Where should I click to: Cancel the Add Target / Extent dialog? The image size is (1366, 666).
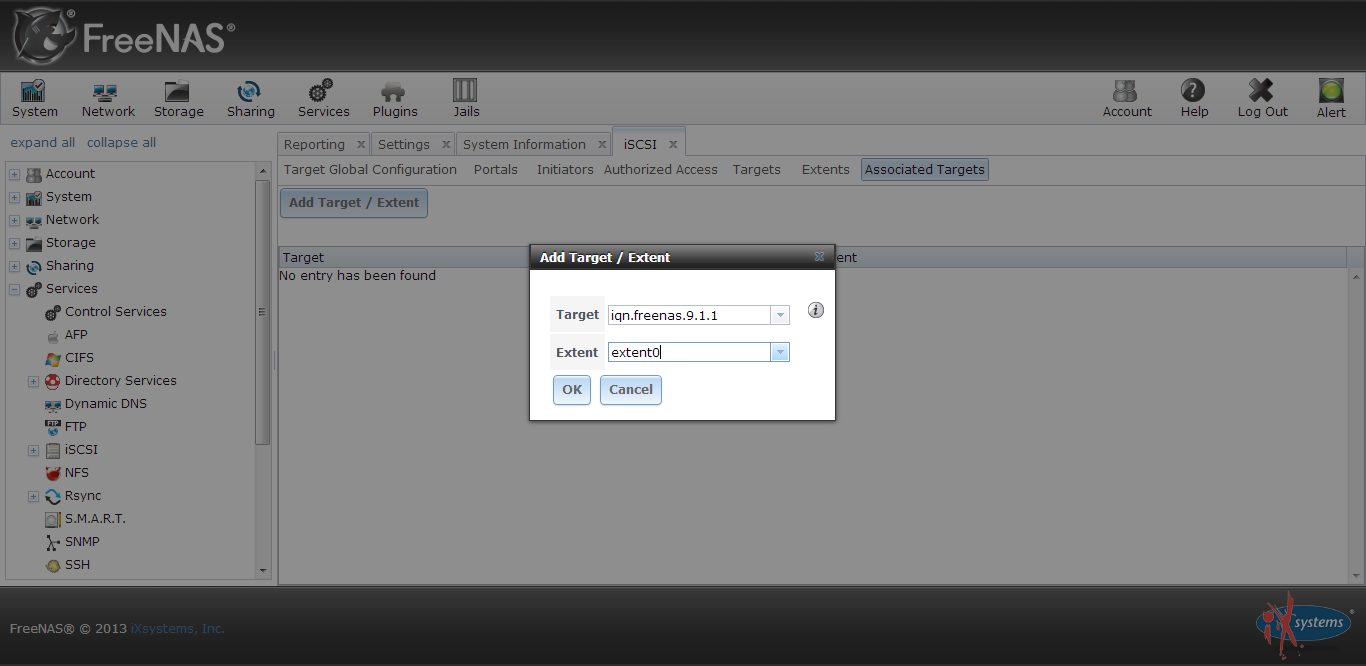631,390
